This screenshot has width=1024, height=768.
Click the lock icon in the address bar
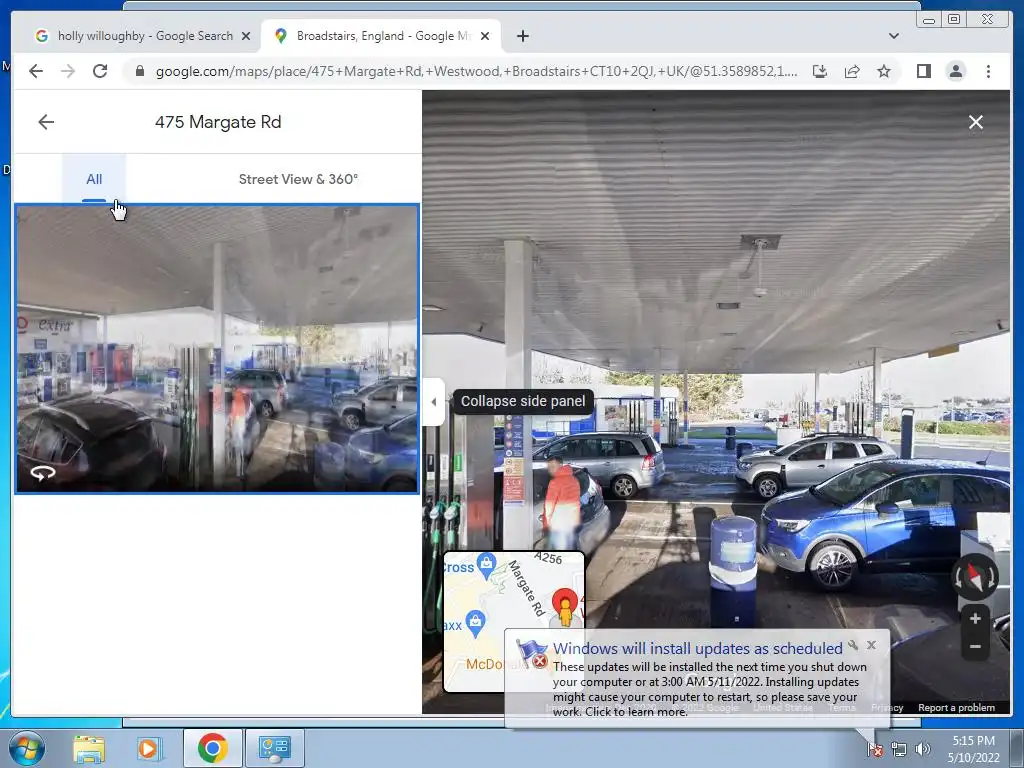(x=139, y=71)
